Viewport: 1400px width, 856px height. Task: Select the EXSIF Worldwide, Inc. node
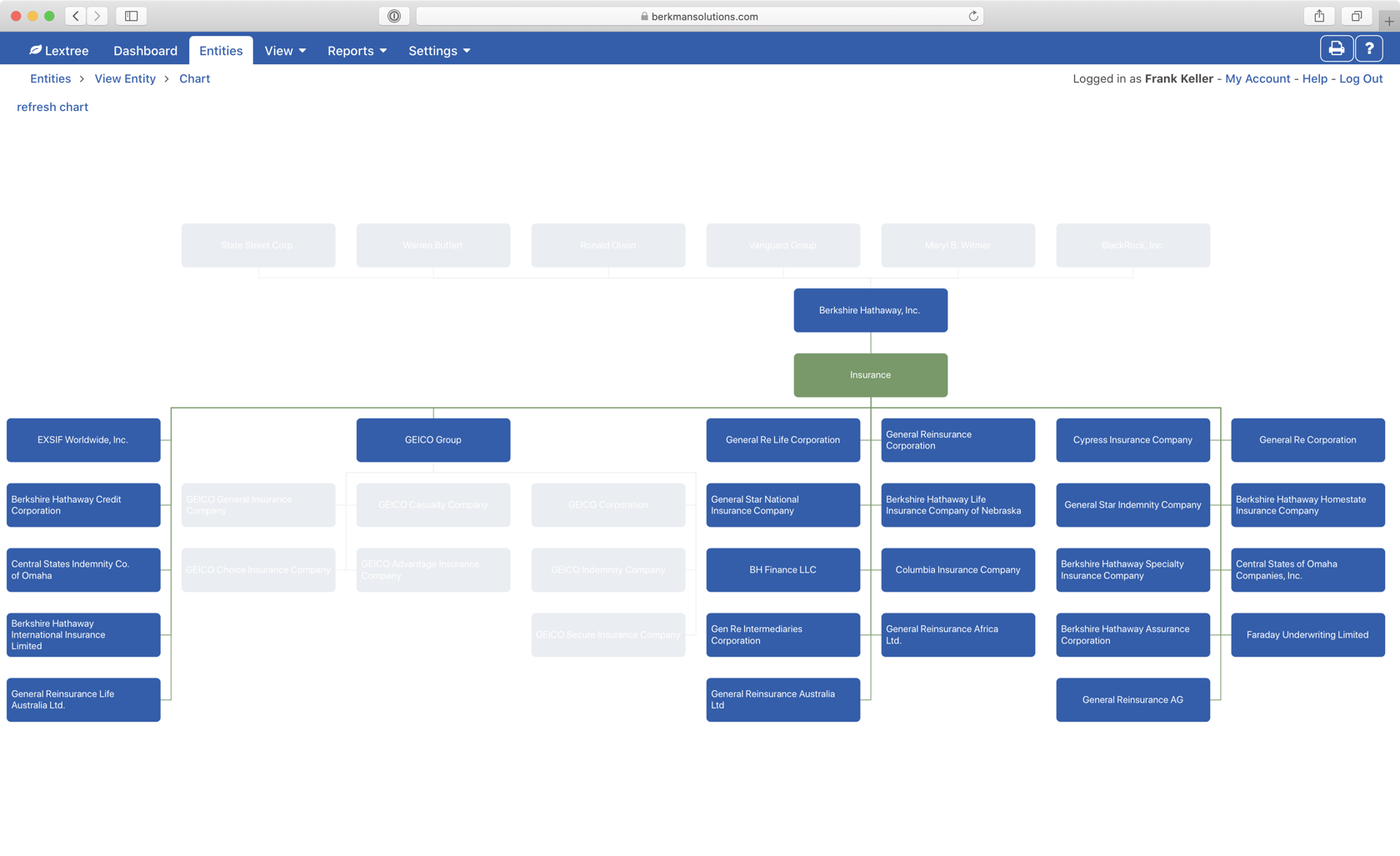click(x=83, y=440)
